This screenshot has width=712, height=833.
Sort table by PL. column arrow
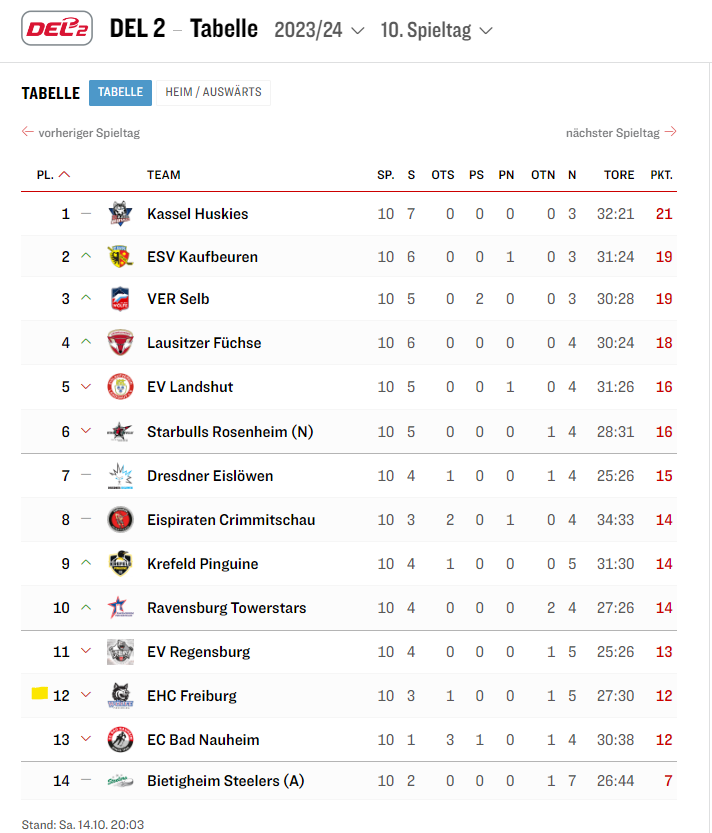65,175
